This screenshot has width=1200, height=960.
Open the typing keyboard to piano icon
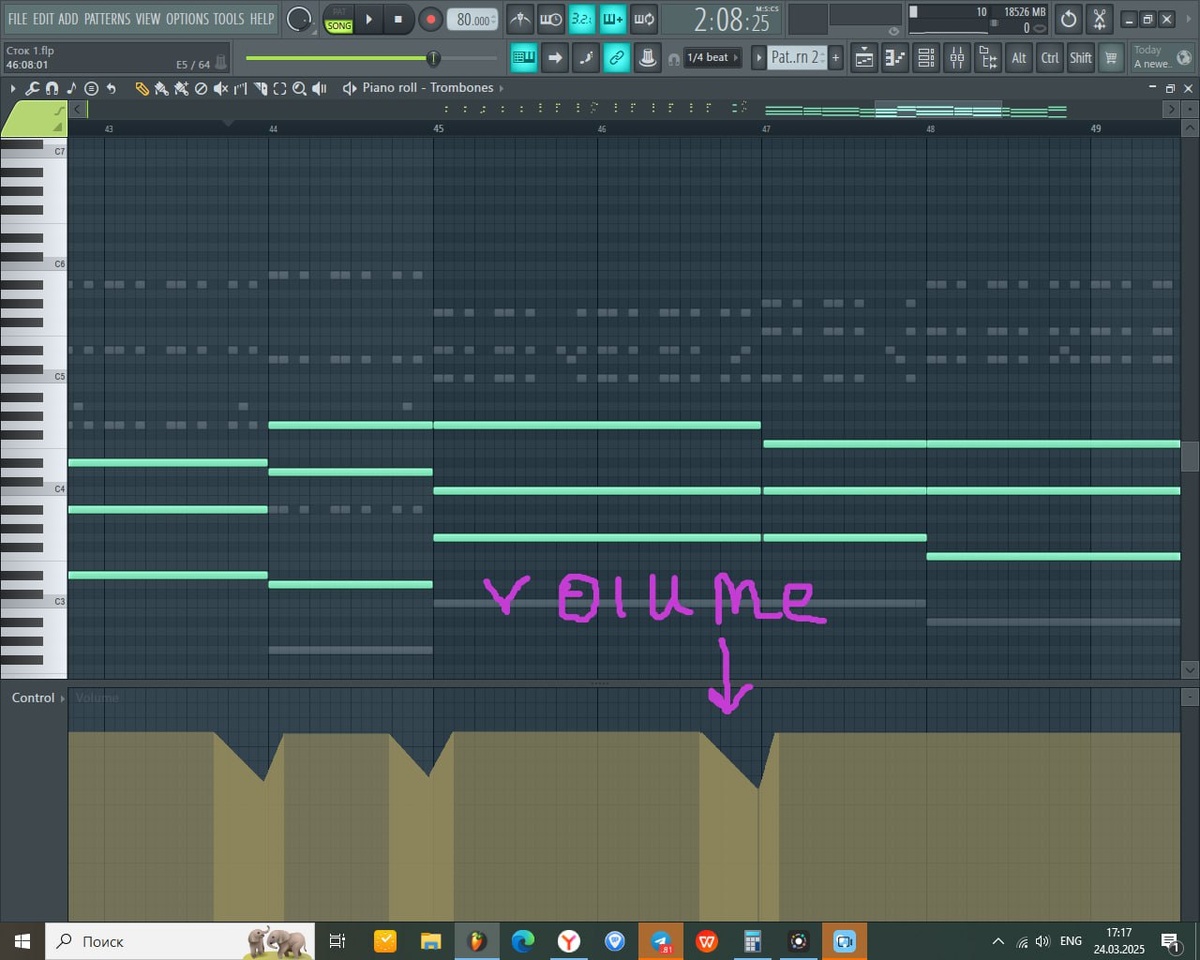[x=524, y=58]
